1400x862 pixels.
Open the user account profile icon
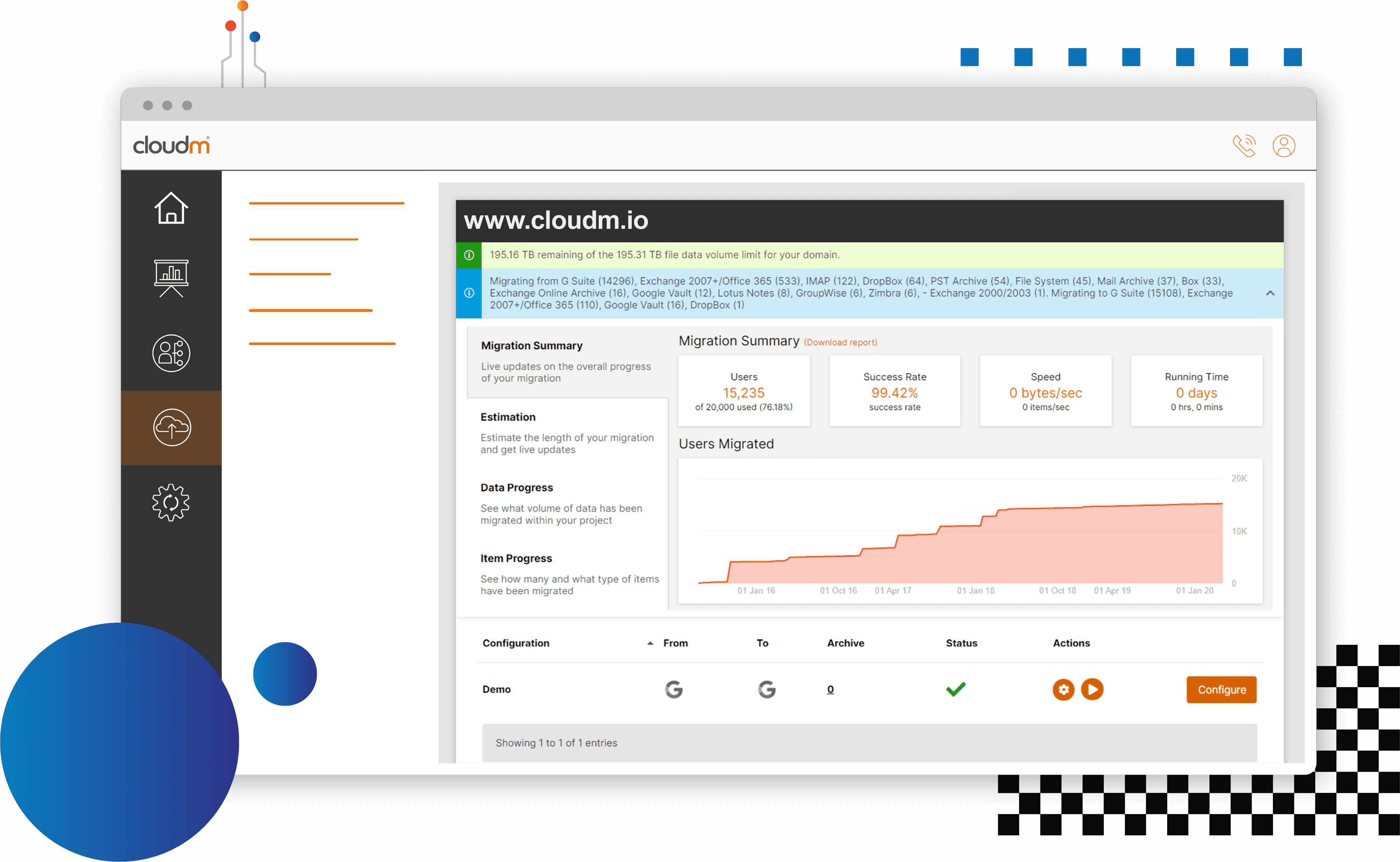tap(1284, 146)
